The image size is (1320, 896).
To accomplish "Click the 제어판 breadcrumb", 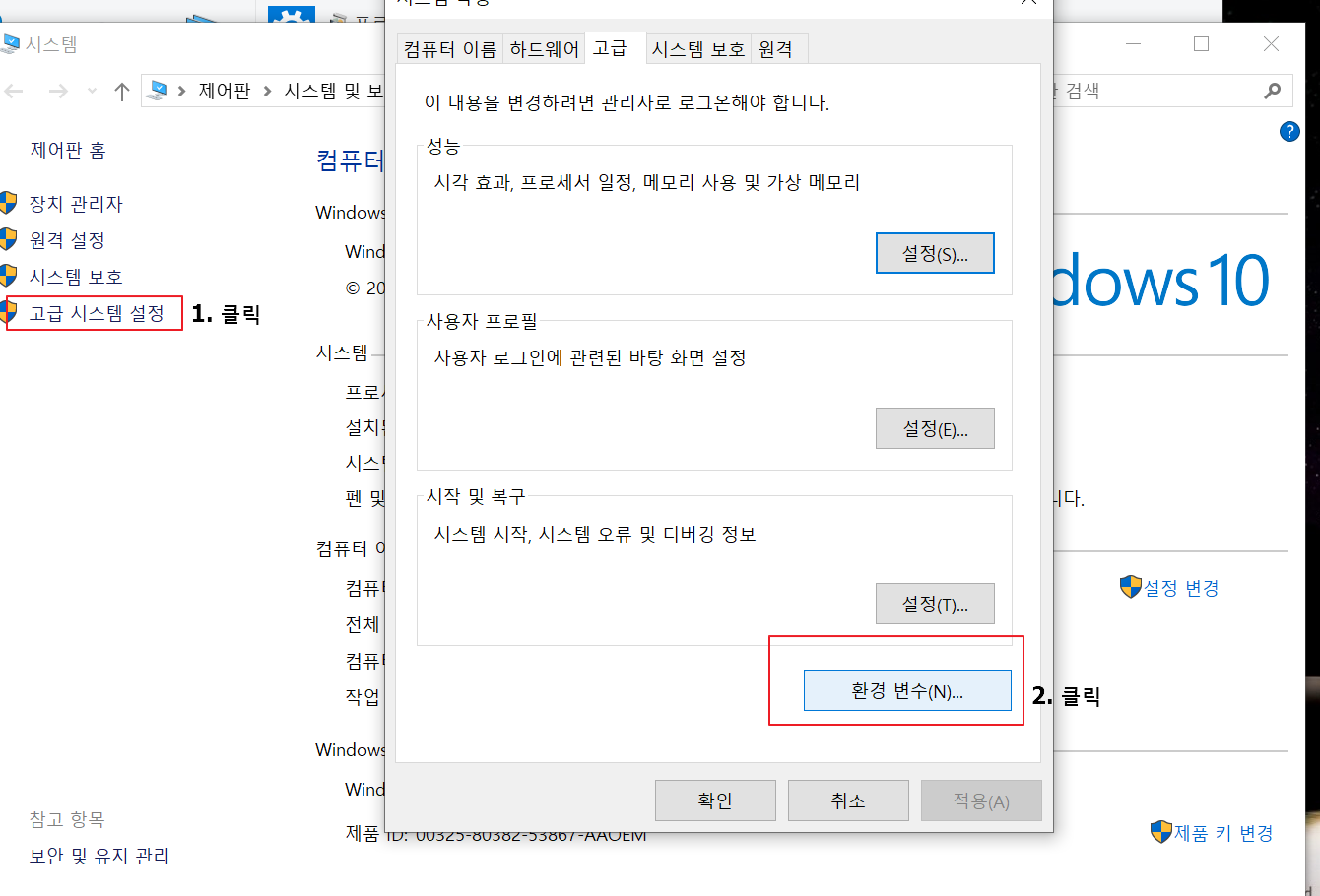I will coord(225,91).
